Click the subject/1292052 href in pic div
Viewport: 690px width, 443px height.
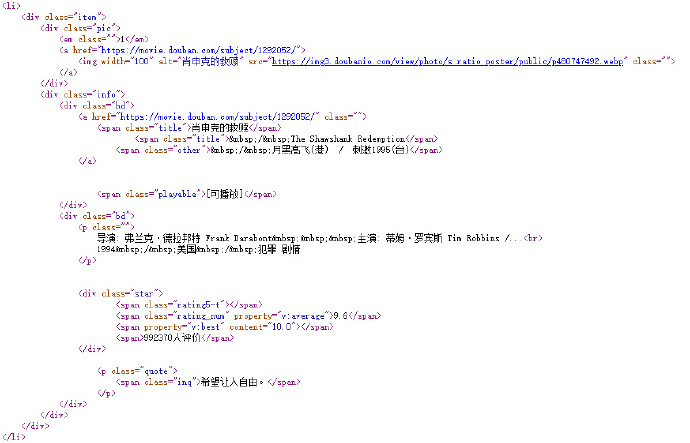coord(200,50)
